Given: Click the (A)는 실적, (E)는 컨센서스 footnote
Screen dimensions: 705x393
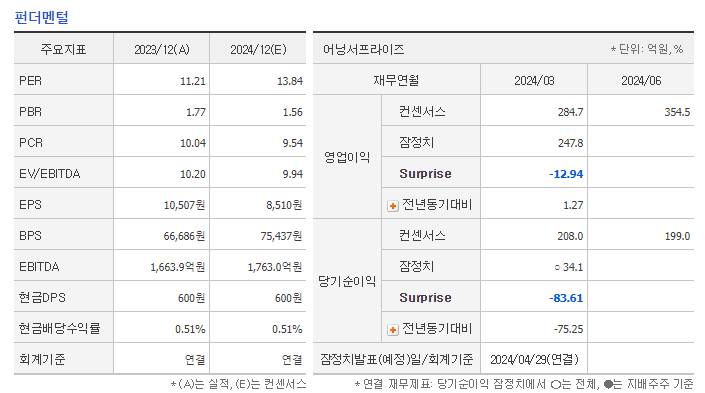Looking at the screenshot, I should 238,384.
